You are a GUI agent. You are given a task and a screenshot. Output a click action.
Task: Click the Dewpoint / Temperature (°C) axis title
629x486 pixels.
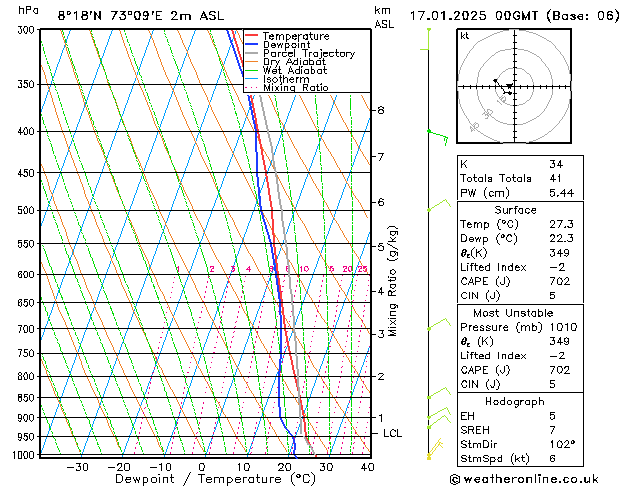coord(215,479)
